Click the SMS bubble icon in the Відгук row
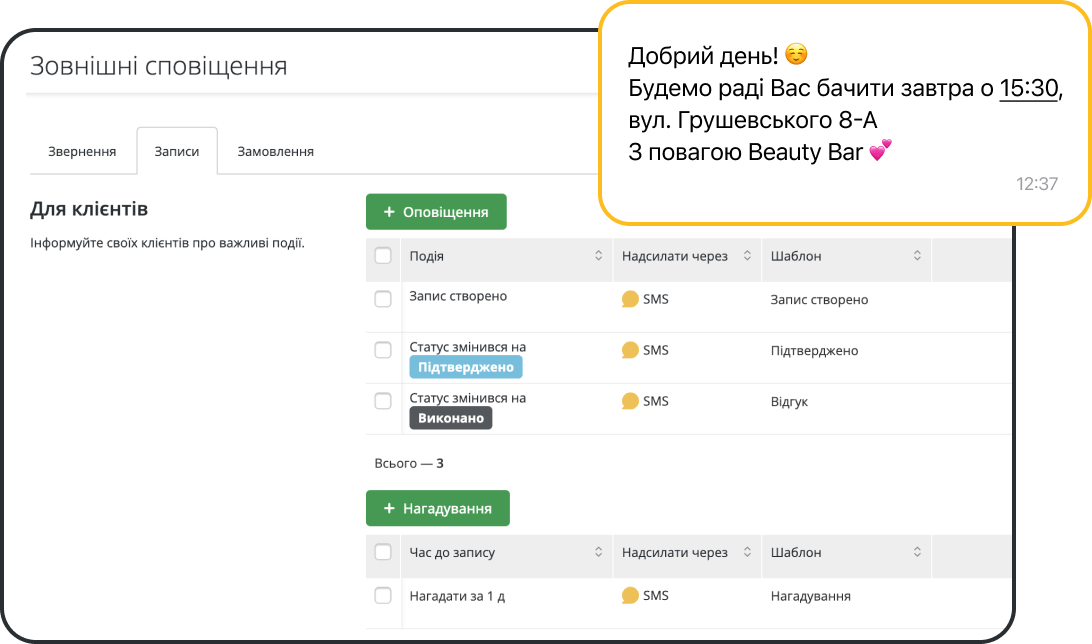The width and height of the screenshot is (1092, 644). click(x=631, y=401)
